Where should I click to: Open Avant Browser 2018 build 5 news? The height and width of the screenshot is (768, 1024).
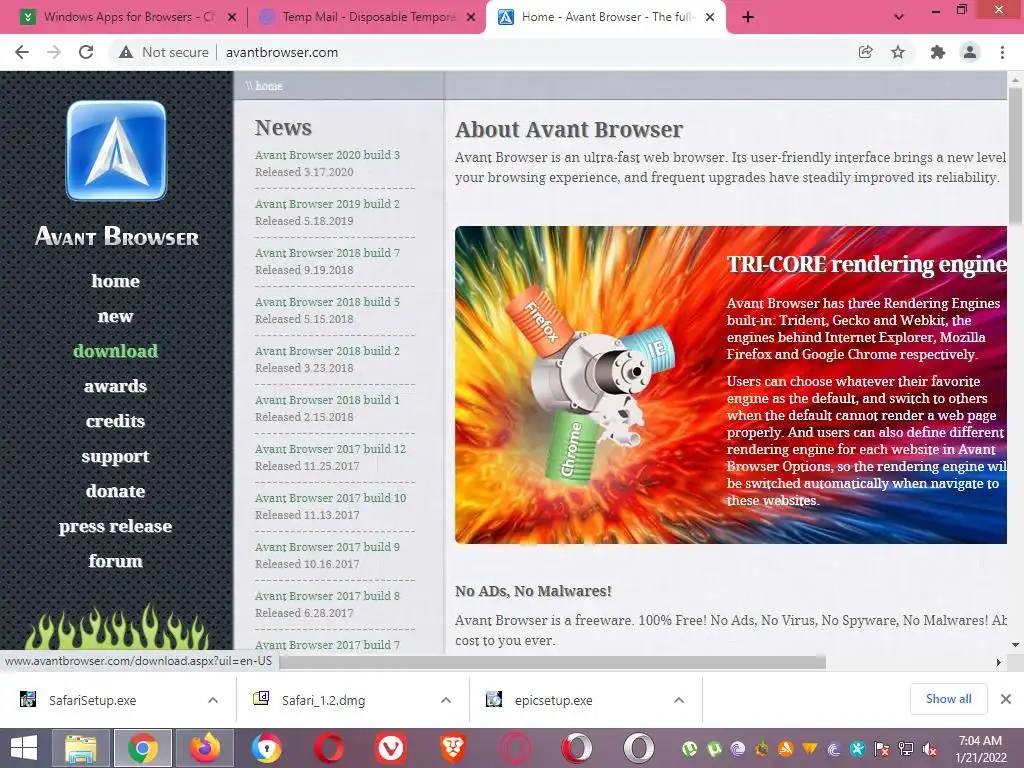[327, 302]
